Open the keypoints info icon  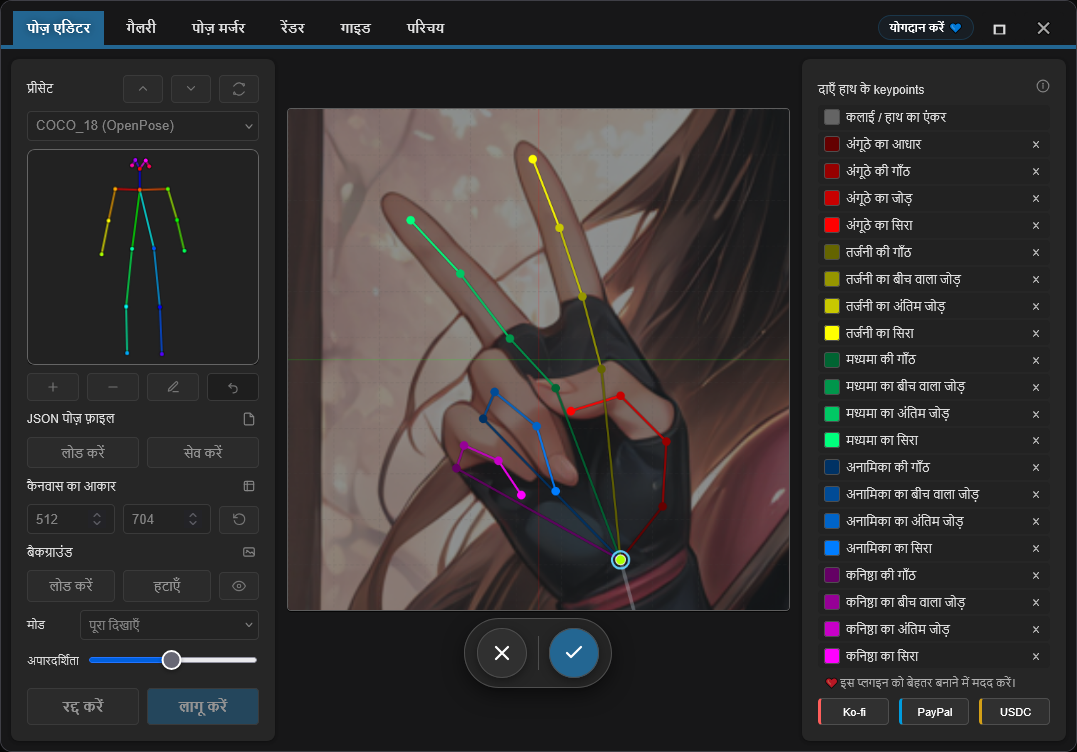point(1043,86)
